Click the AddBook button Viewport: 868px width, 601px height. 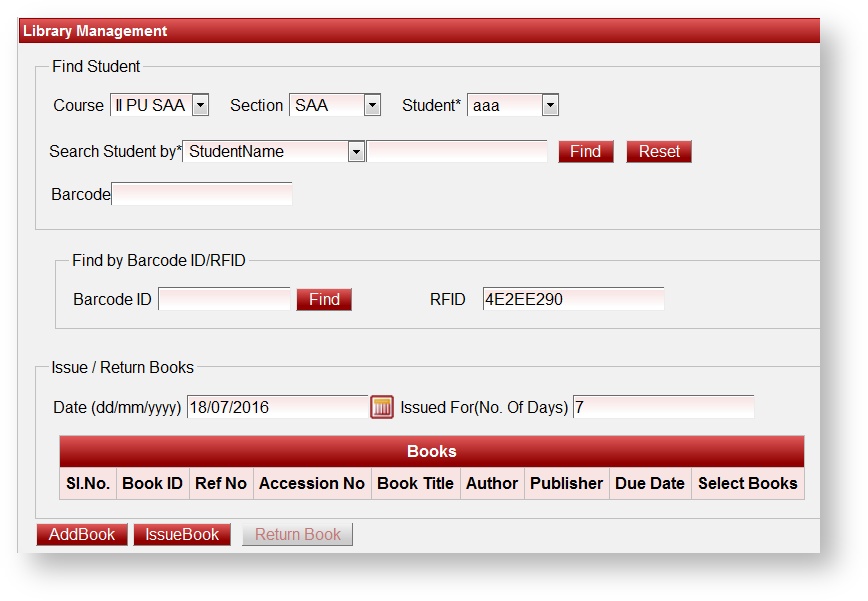tap(82, 535)
